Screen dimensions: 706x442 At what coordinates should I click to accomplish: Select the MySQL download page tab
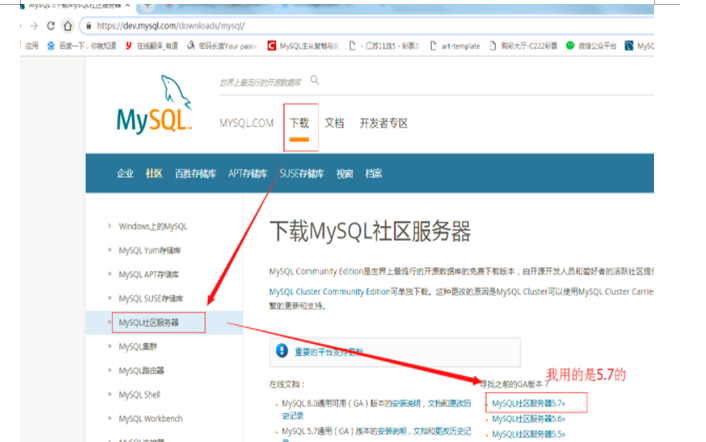(x=74, y=5)
